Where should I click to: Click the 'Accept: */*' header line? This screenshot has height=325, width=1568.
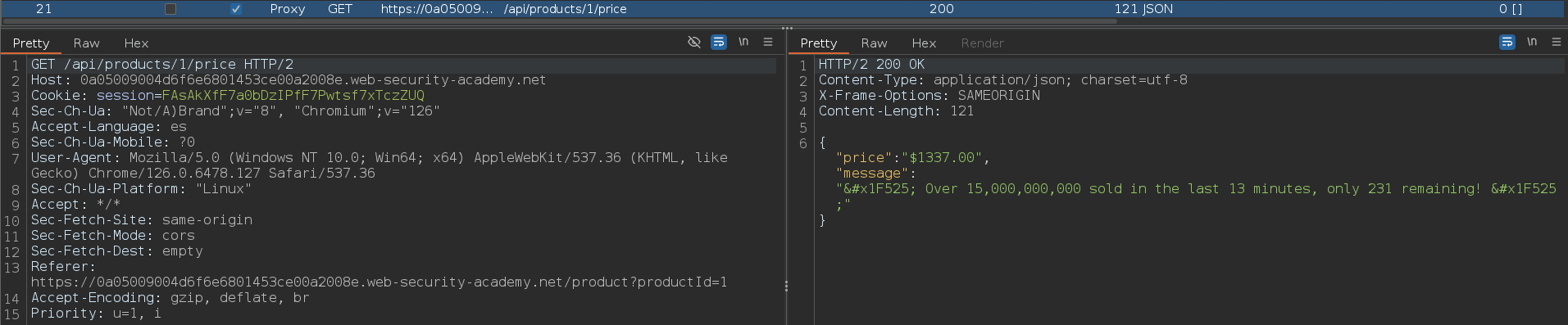click(76, 205)
